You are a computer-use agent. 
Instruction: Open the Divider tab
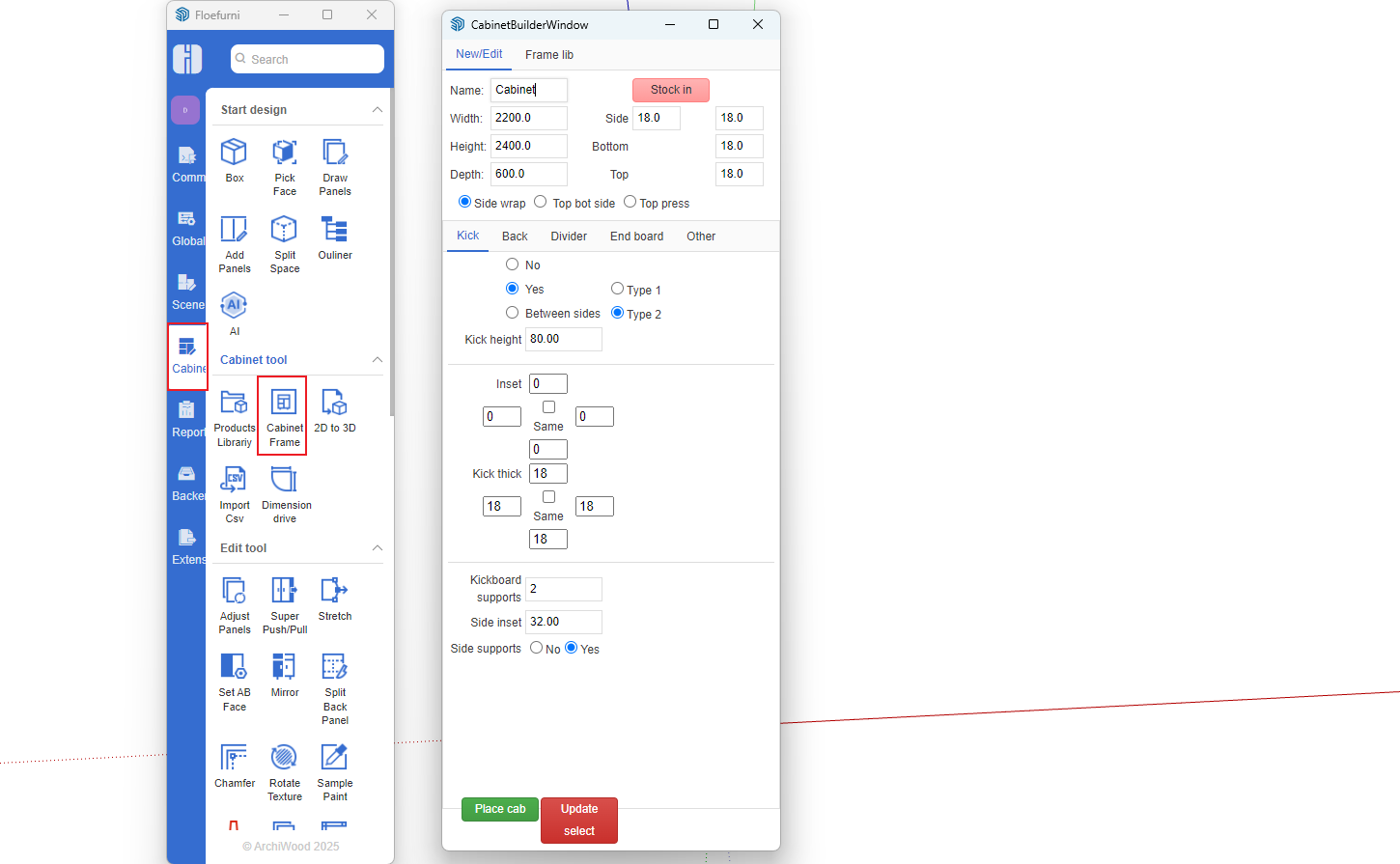569,237
